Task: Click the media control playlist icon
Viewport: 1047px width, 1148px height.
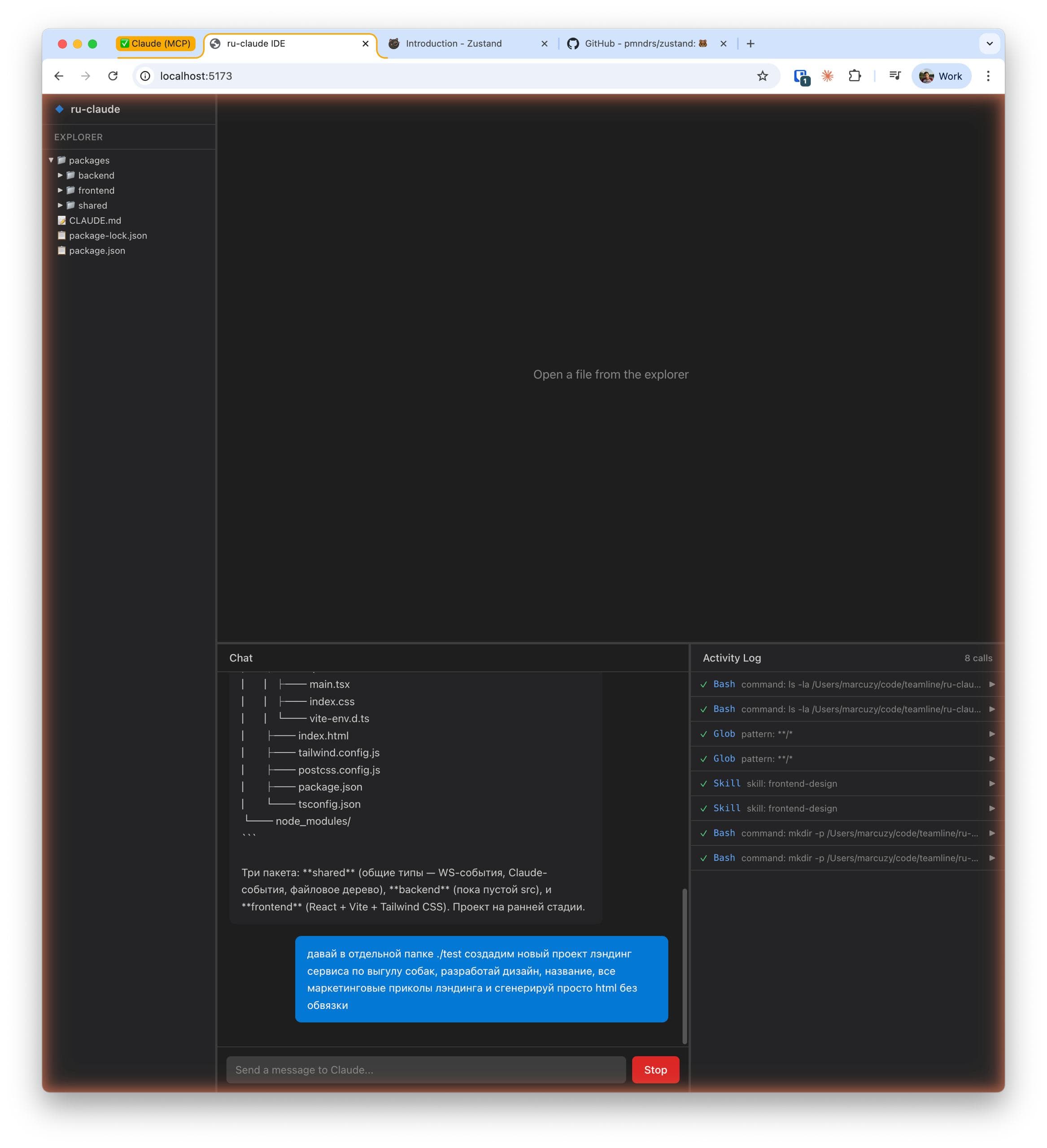Action: 895,76
